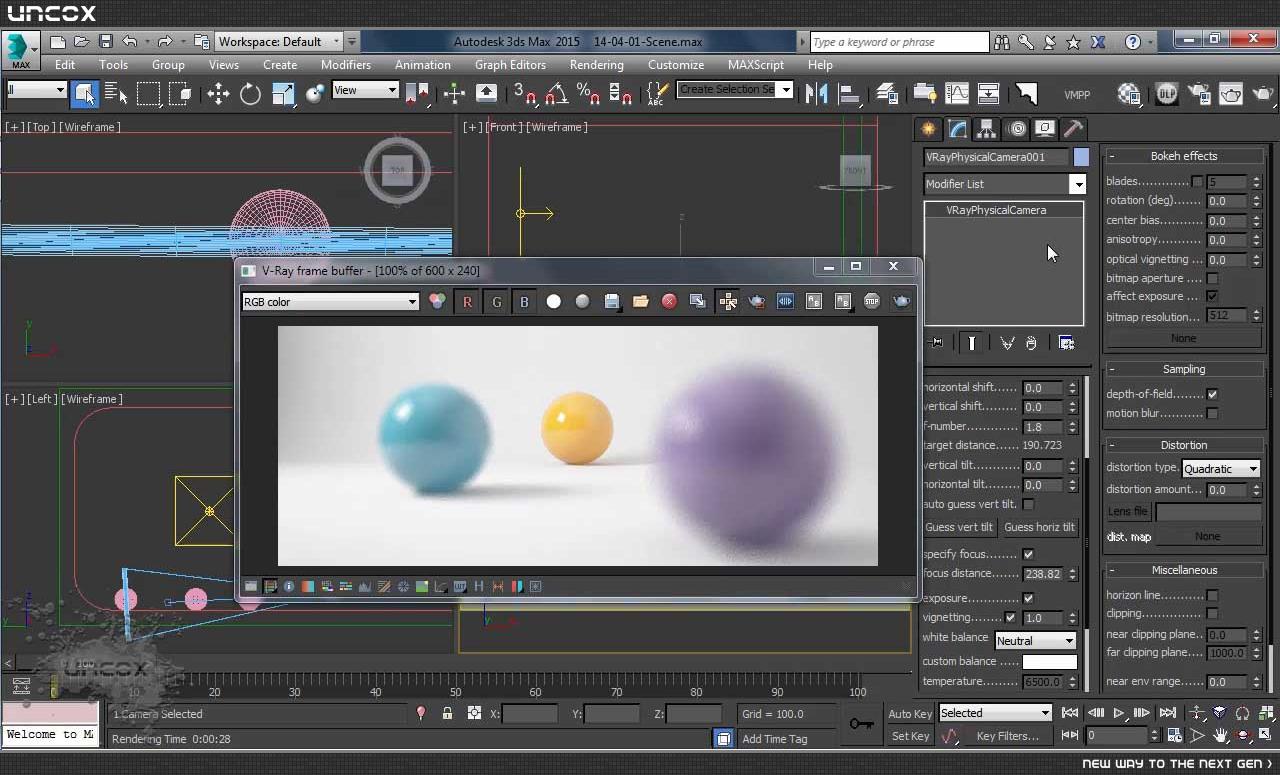
Task: Activate the Select and Rotate tool
Action: pos(250,94)
